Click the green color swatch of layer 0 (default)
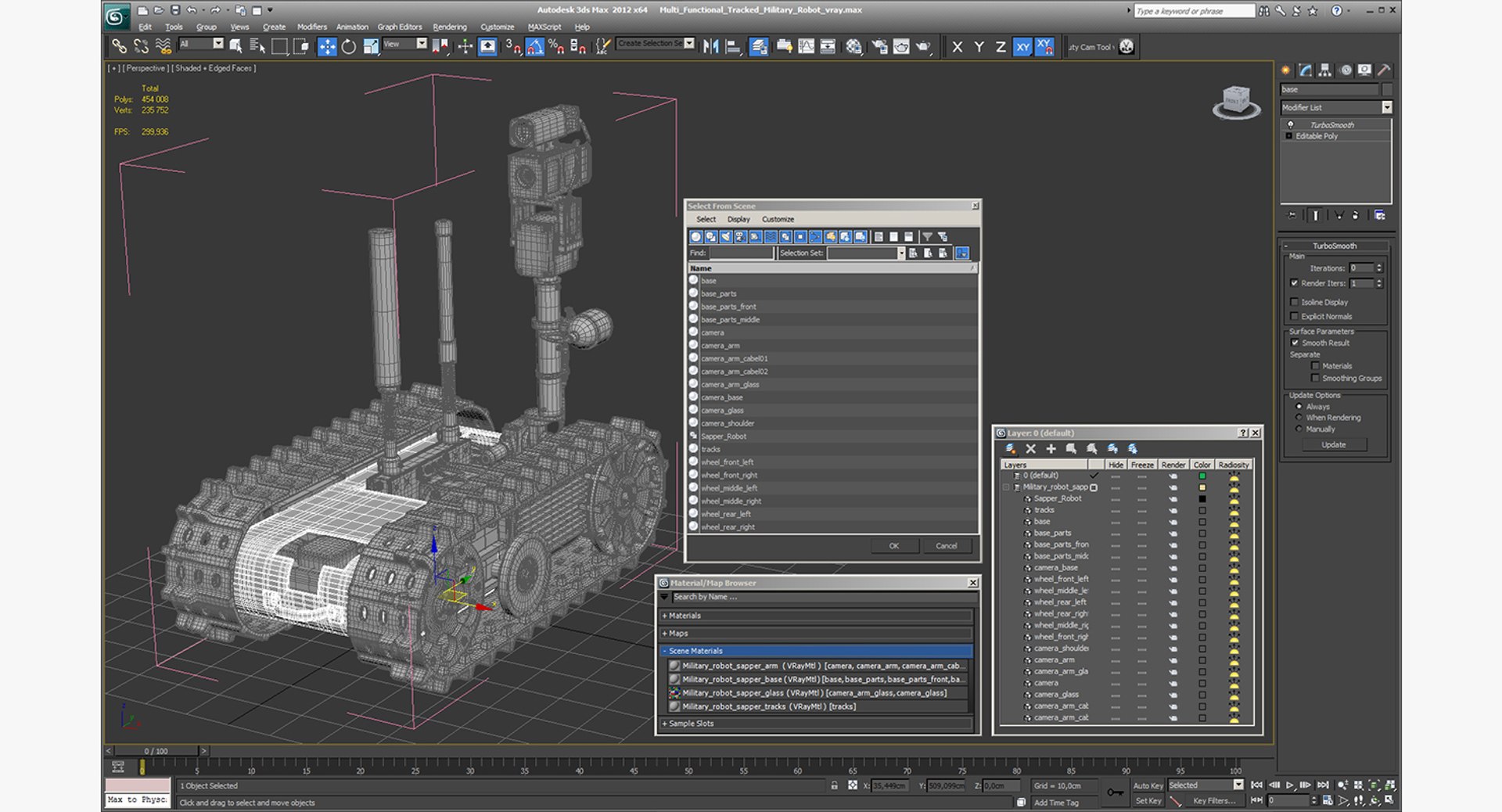Viewport: 1502px width, 812px height. coord(1202,476)
